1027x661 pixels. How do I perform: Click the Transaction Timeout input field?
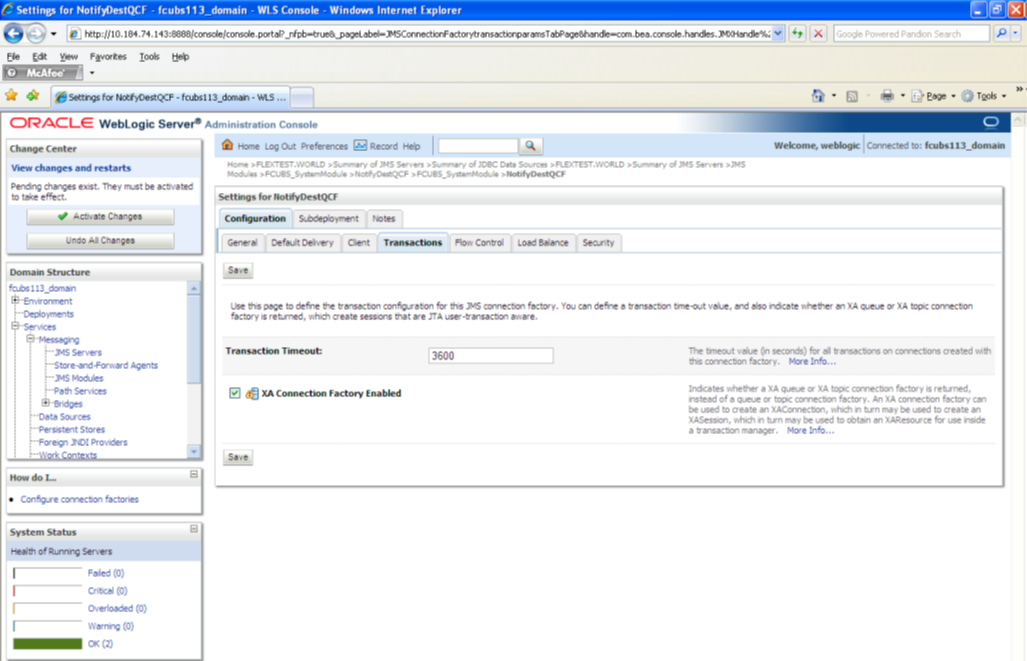point(491,356)
